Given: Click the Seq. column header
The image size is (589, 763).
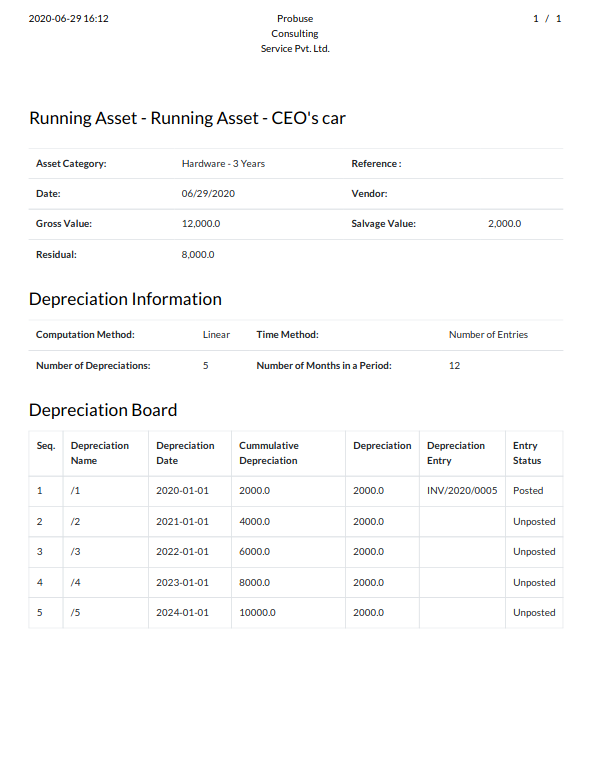Looking at the screenshot, I should pos(46,446).
